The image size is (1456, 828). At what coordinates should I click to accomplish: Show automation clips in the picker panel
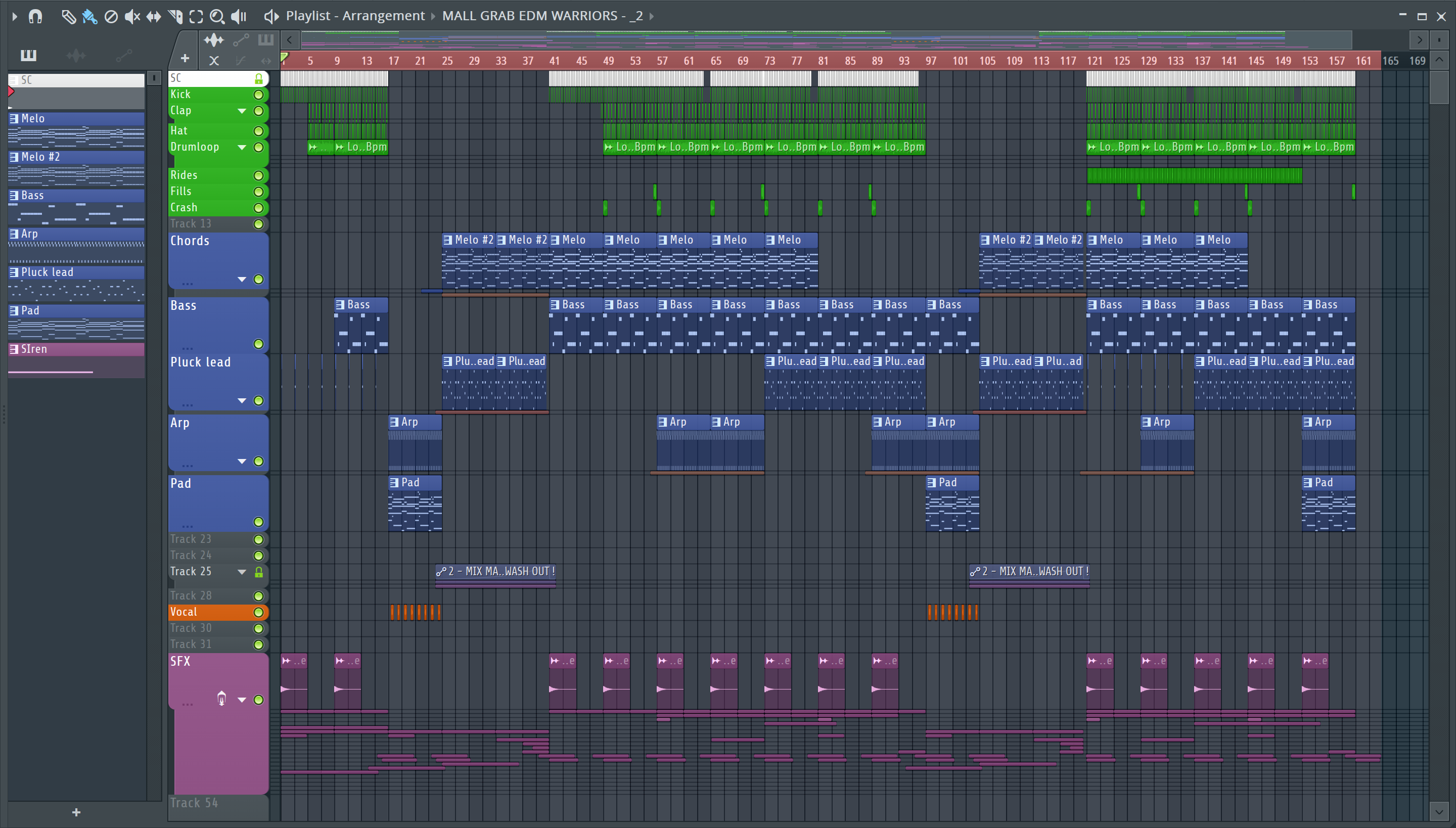pos(123,55)
